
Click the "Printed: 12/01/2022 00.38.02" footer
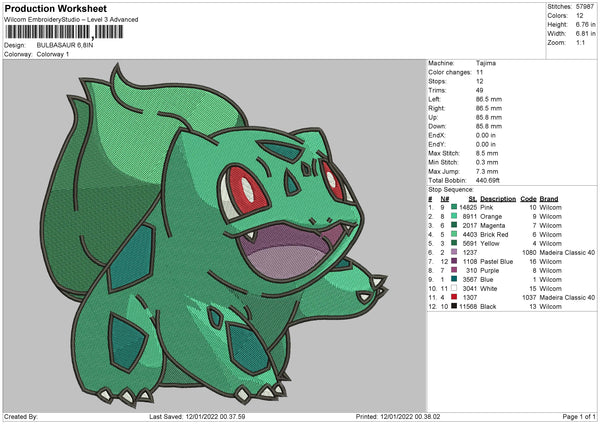[398, 416]
